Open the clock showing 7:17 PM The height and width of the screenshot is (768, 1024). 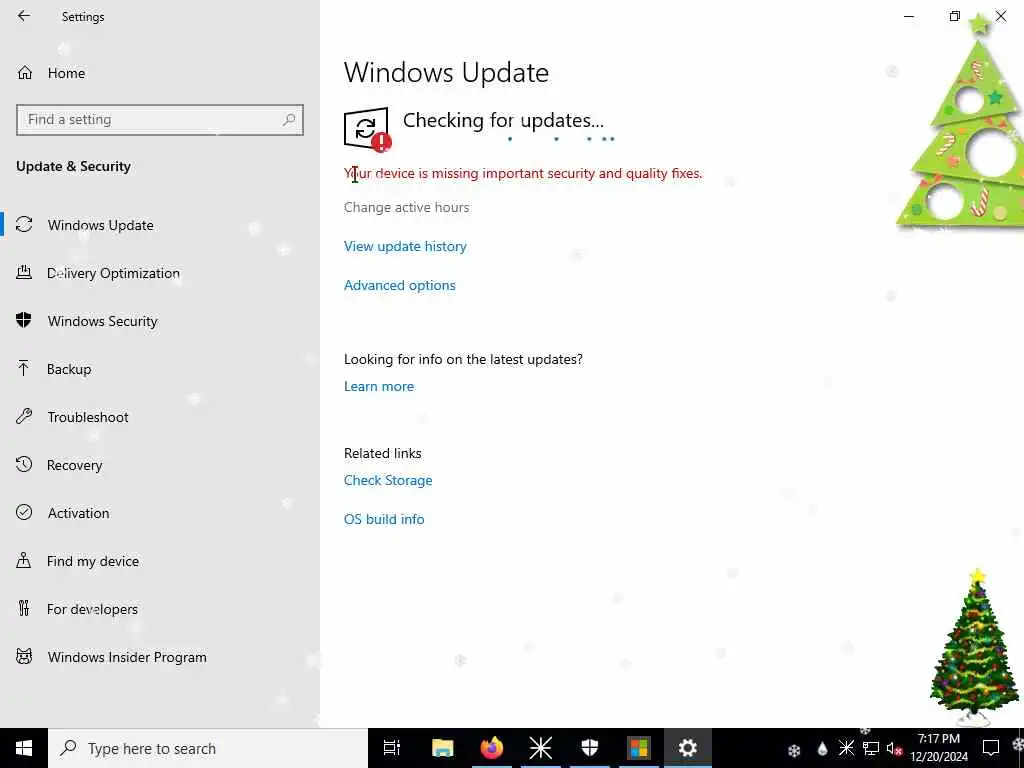pos(939,748)
